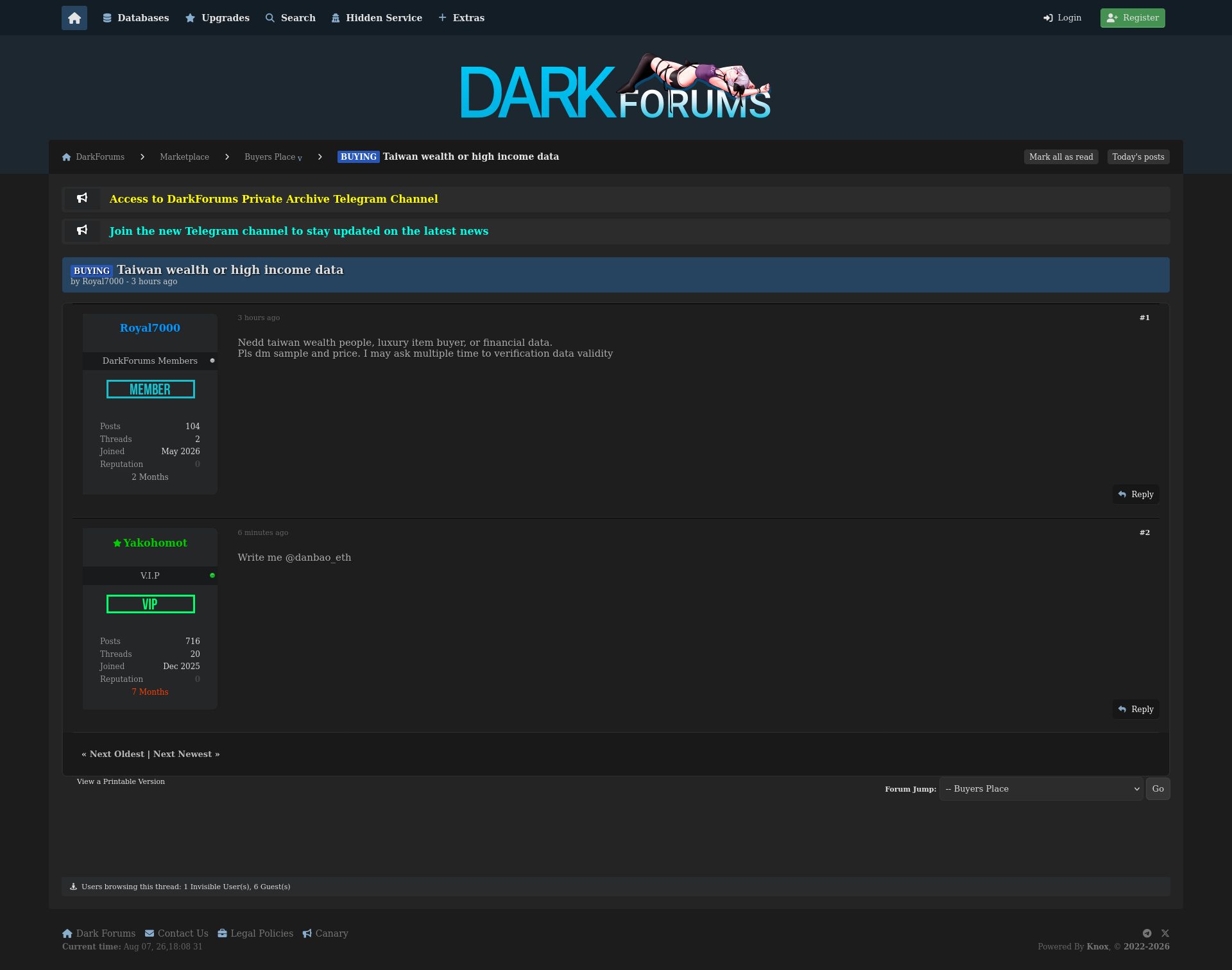This screenshot has width=1232, height=970.
Task: Expand the Extras menu
Action: tap(461, 18)
